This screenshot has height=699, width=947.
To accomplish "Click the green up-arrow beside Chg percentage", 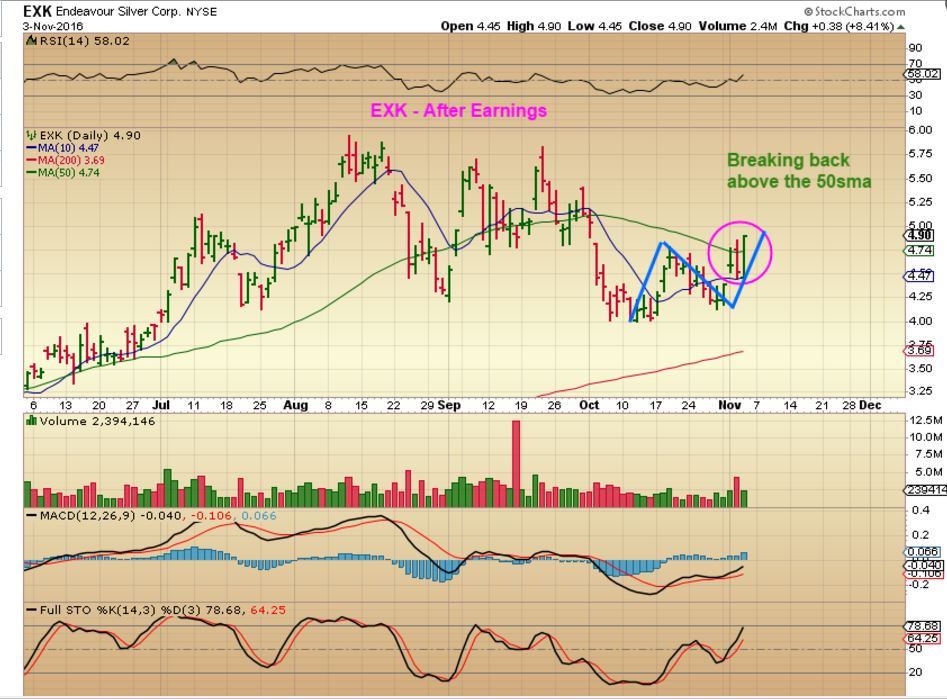I will pyautogui.click(x=901, y=27).
